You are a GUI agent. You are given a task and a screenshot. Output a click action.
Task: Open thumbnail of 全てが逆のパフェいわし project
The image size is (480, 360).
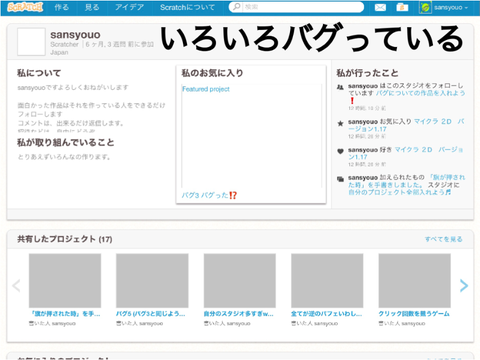pos(327,281)
